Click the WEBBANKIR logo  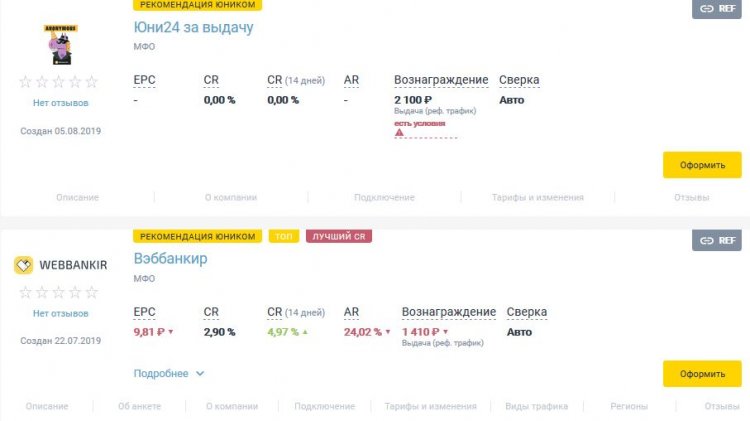click(60, 265)
